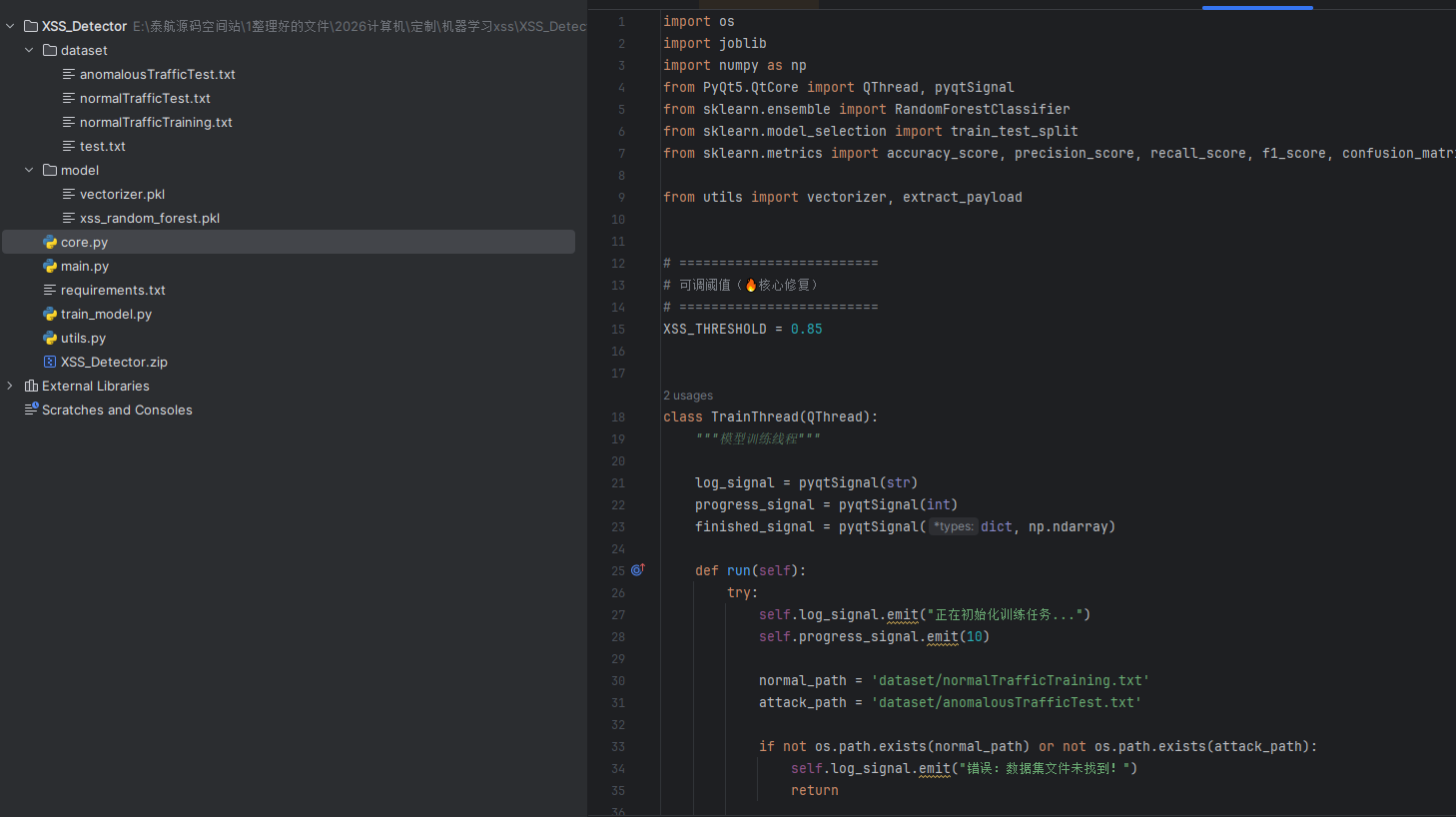Select main.py in the project tree

[85, 266]
